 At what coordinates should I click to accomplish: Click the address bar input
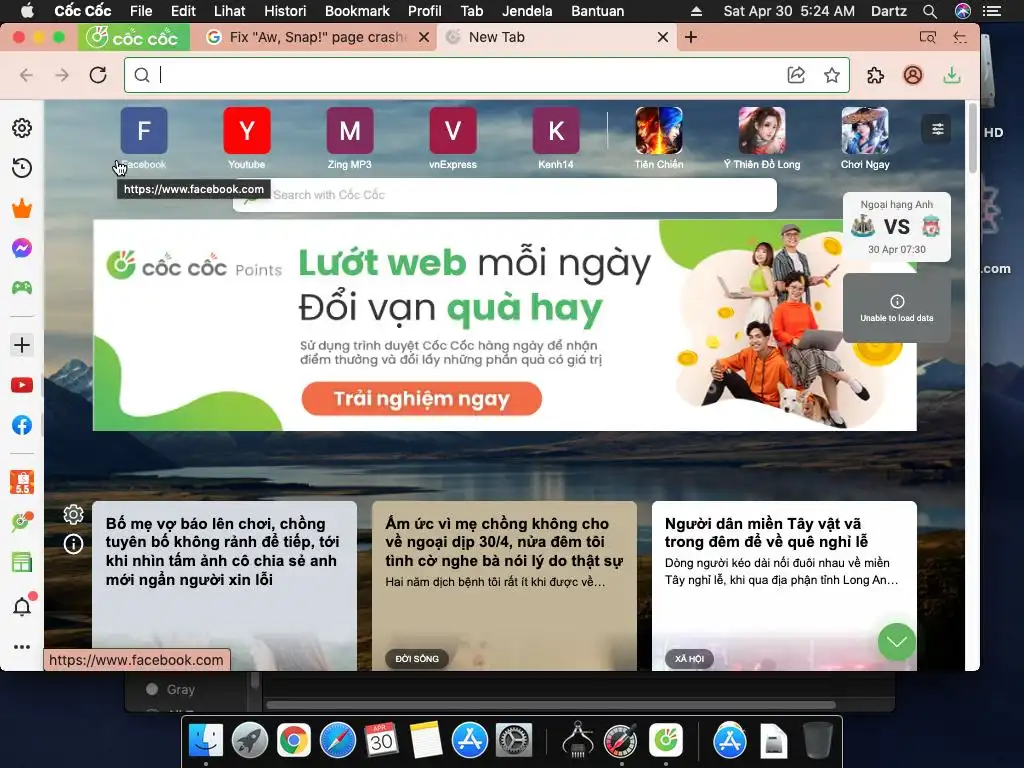(470, 75)
